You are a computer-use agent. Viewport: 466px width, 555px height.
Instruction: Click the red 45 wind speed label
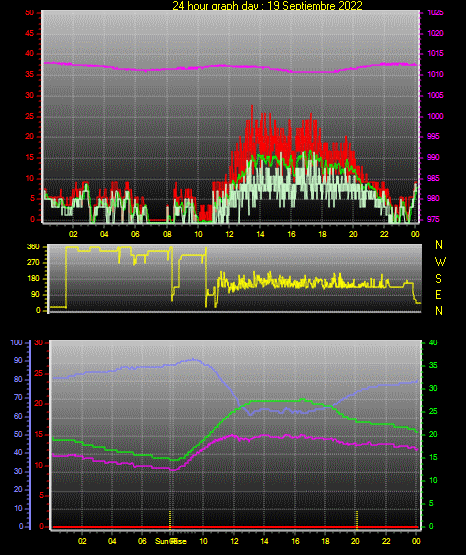30,33
